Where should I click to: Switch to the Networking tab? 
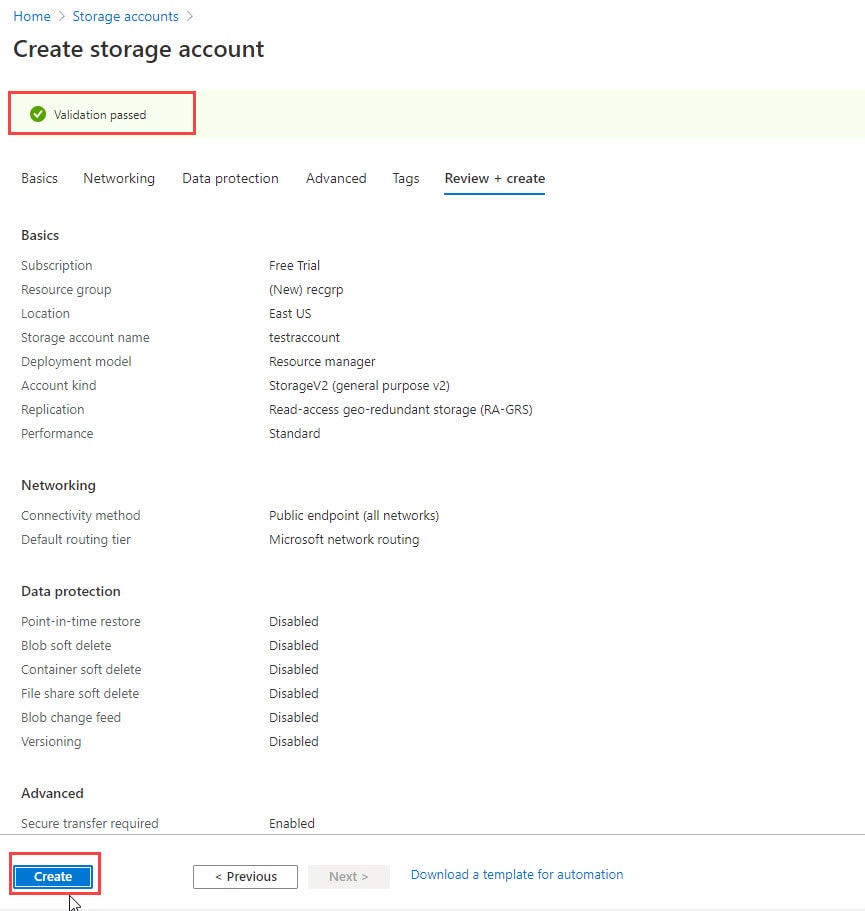(x=119, y=178)
